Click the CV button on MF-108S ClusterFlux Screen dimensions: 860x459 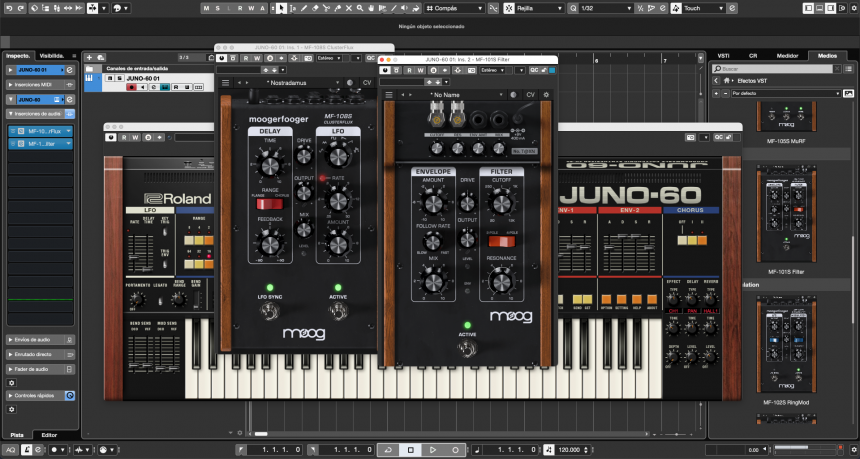tap(367, 83)
